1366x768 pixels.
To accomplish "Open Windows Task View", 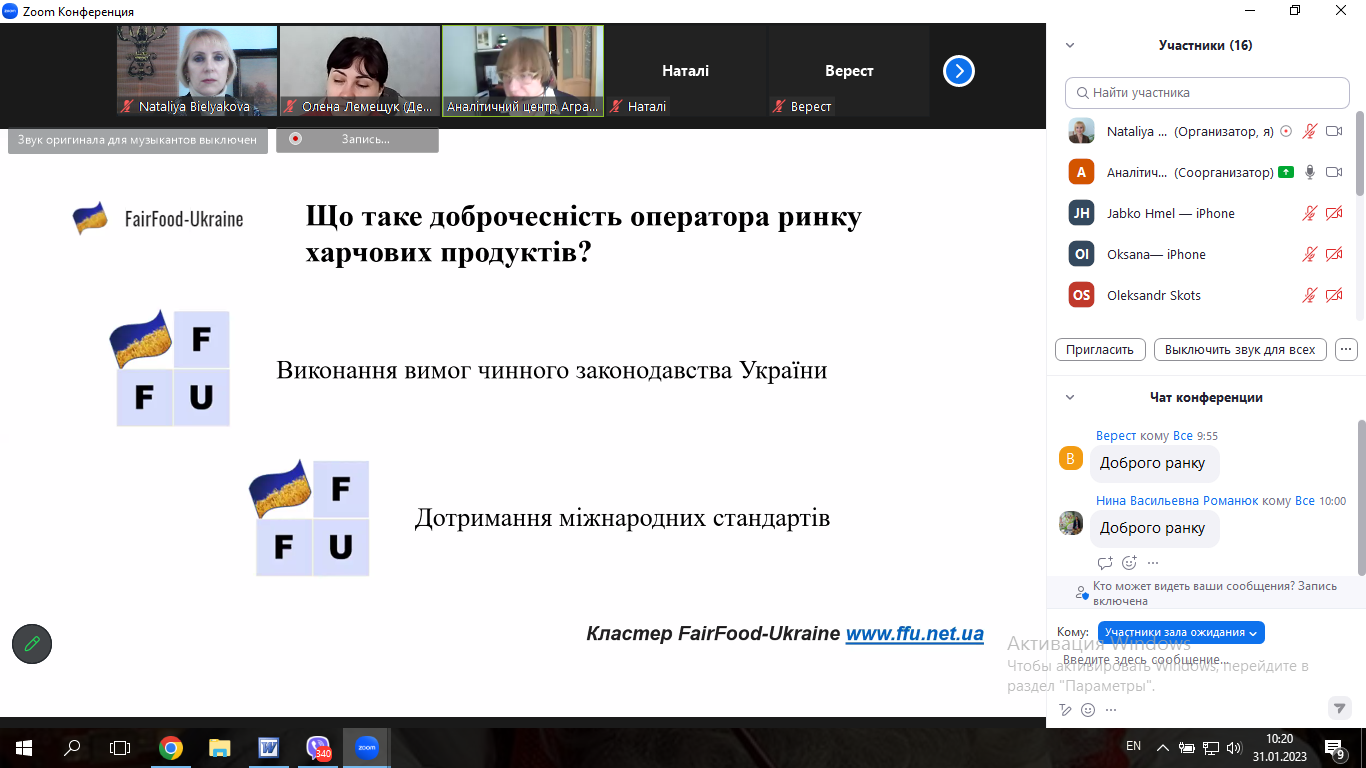I will tap(120, 747).
